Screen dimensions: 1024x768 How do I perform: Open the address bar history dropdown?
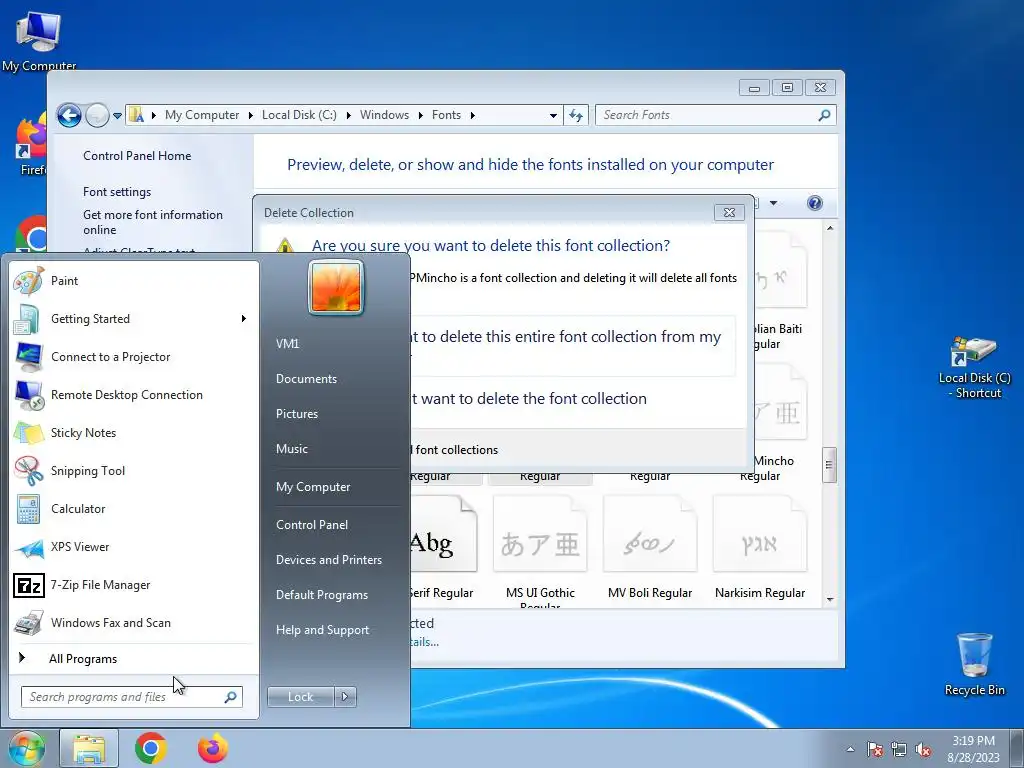pos(553,116)
